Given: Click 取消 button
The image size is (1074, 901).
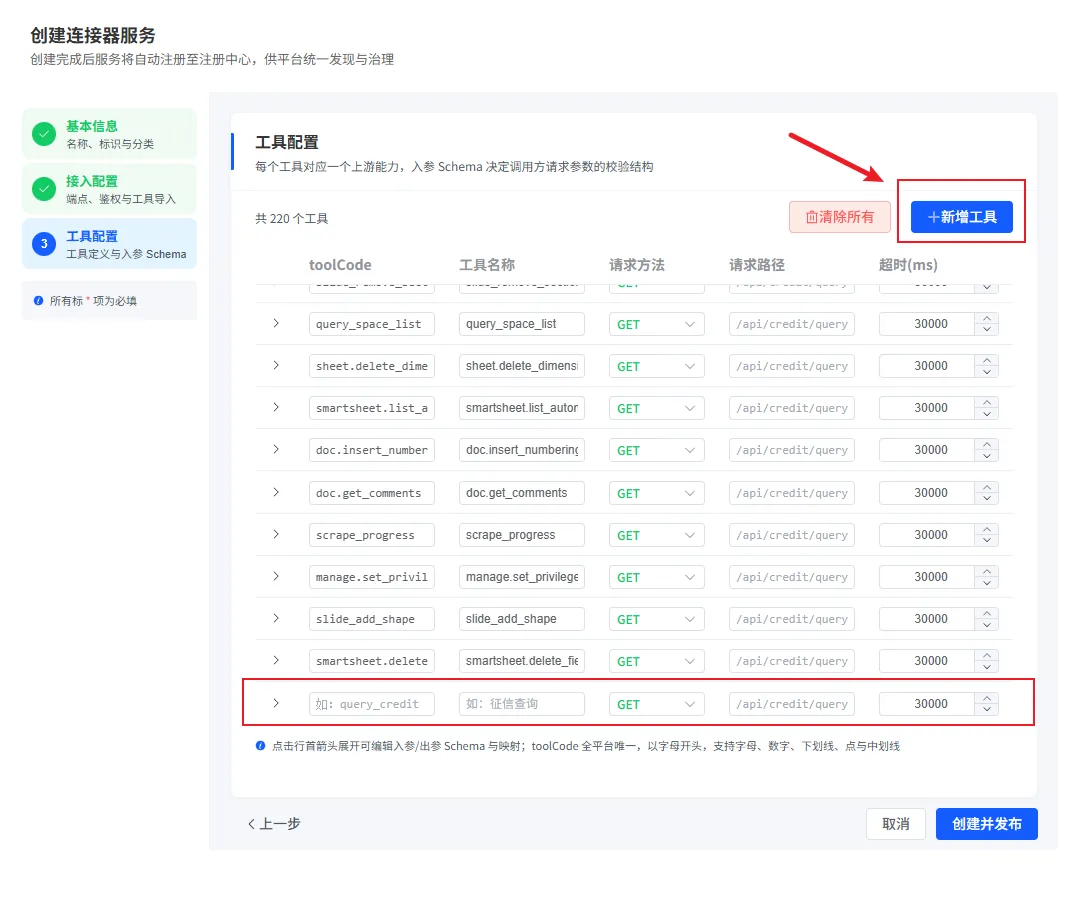Looking at the screenshot, I should 896,824.
